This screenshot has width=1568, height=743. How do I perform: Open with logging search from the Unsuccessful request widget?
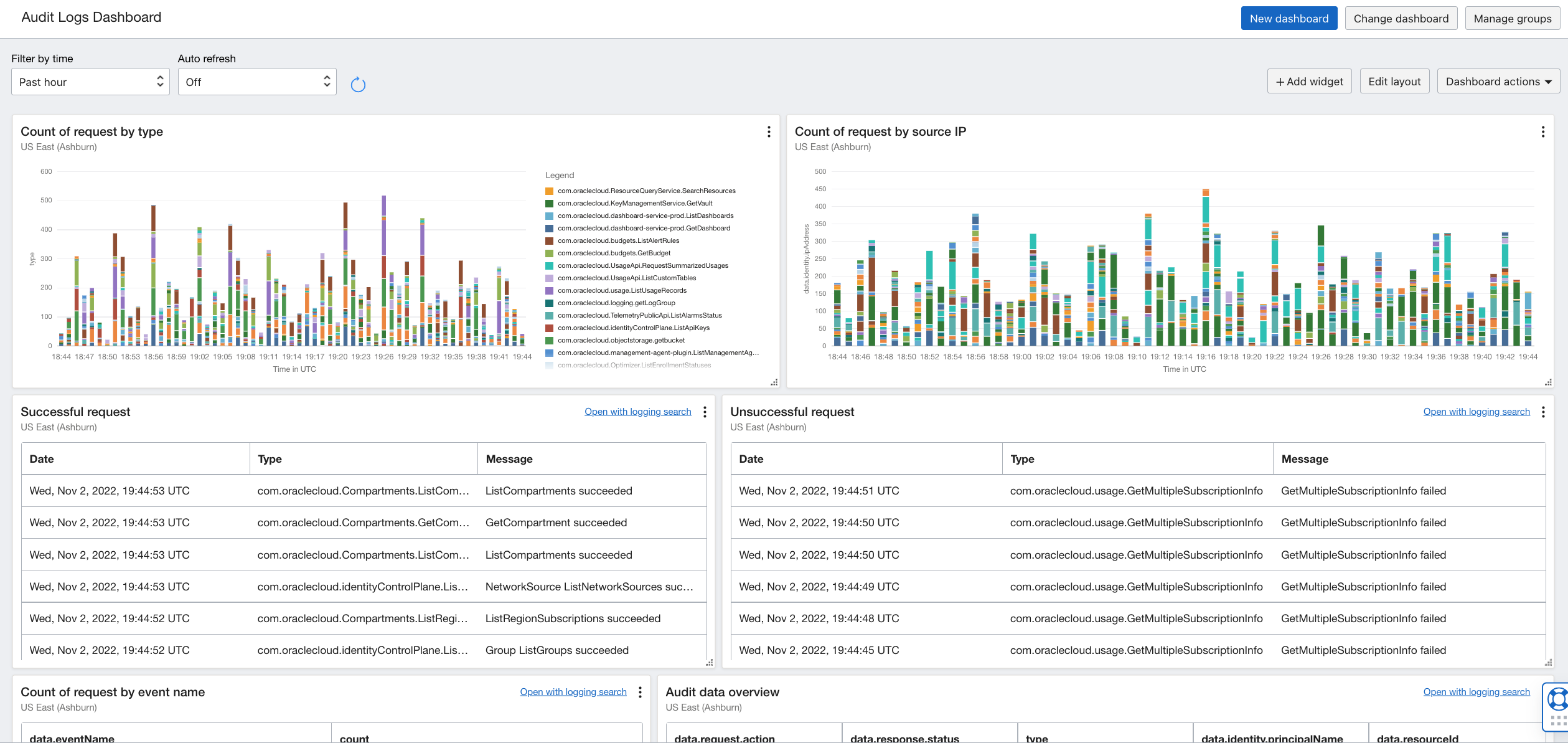[1476, 412]
